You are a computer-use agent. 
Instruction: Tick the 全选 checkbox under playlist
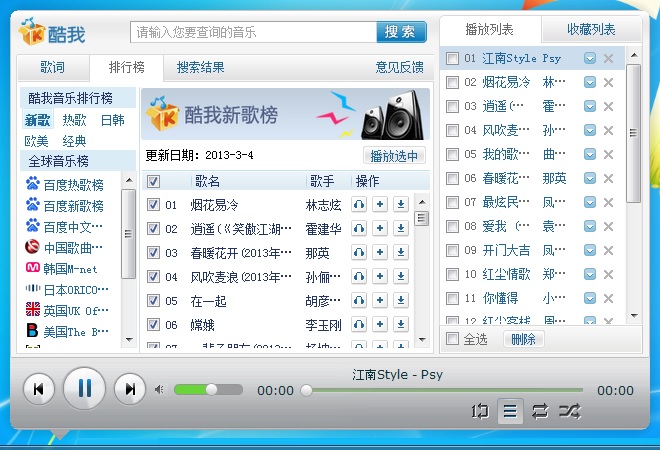(x=452, y=338)
